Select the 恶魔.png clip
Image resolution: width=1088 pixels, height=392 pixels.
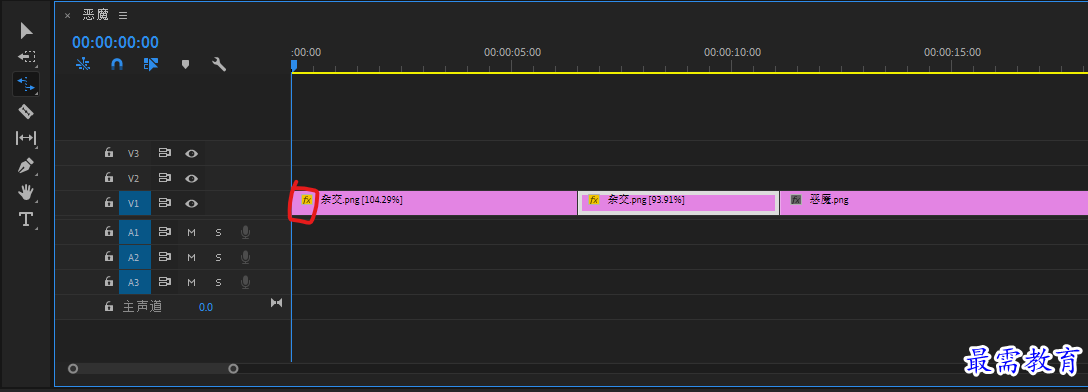[x=934, y=203]
